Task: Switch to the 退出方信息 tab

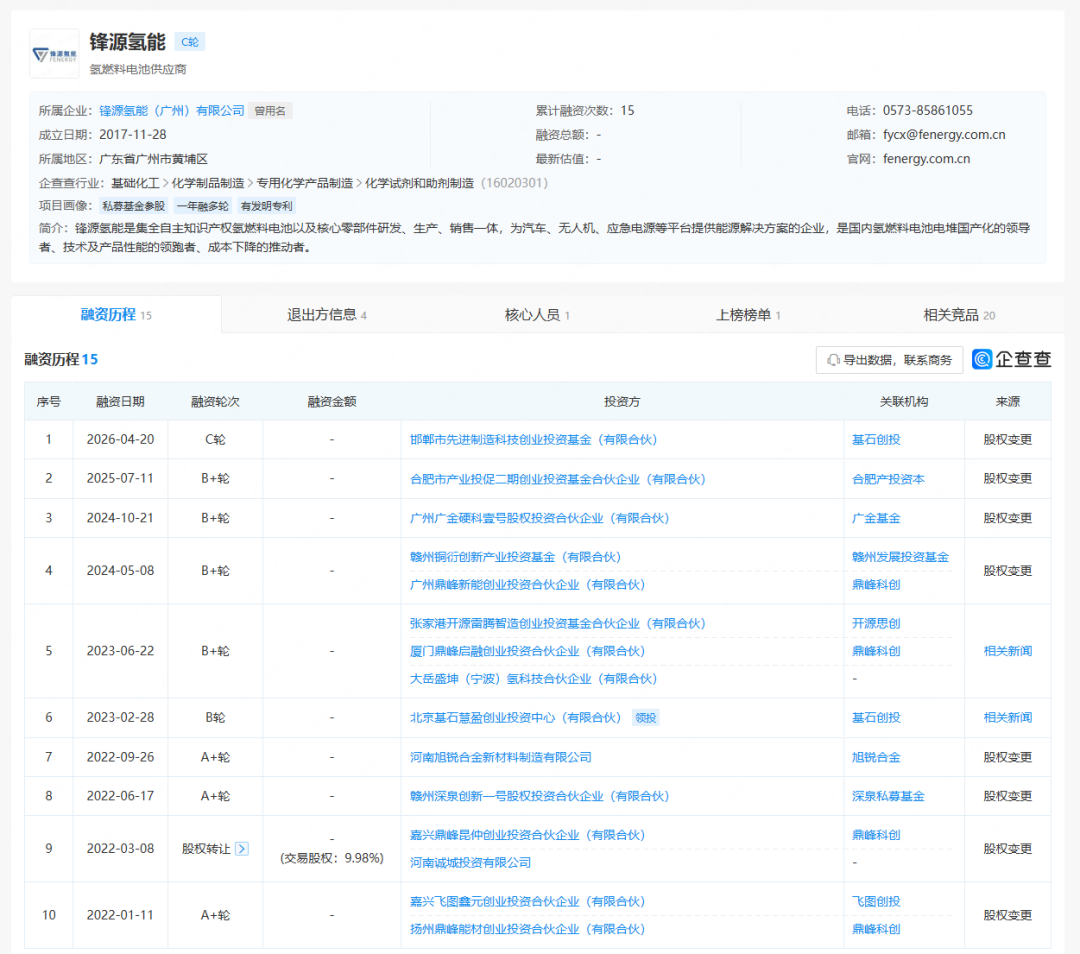Action: tap(323, 314)
